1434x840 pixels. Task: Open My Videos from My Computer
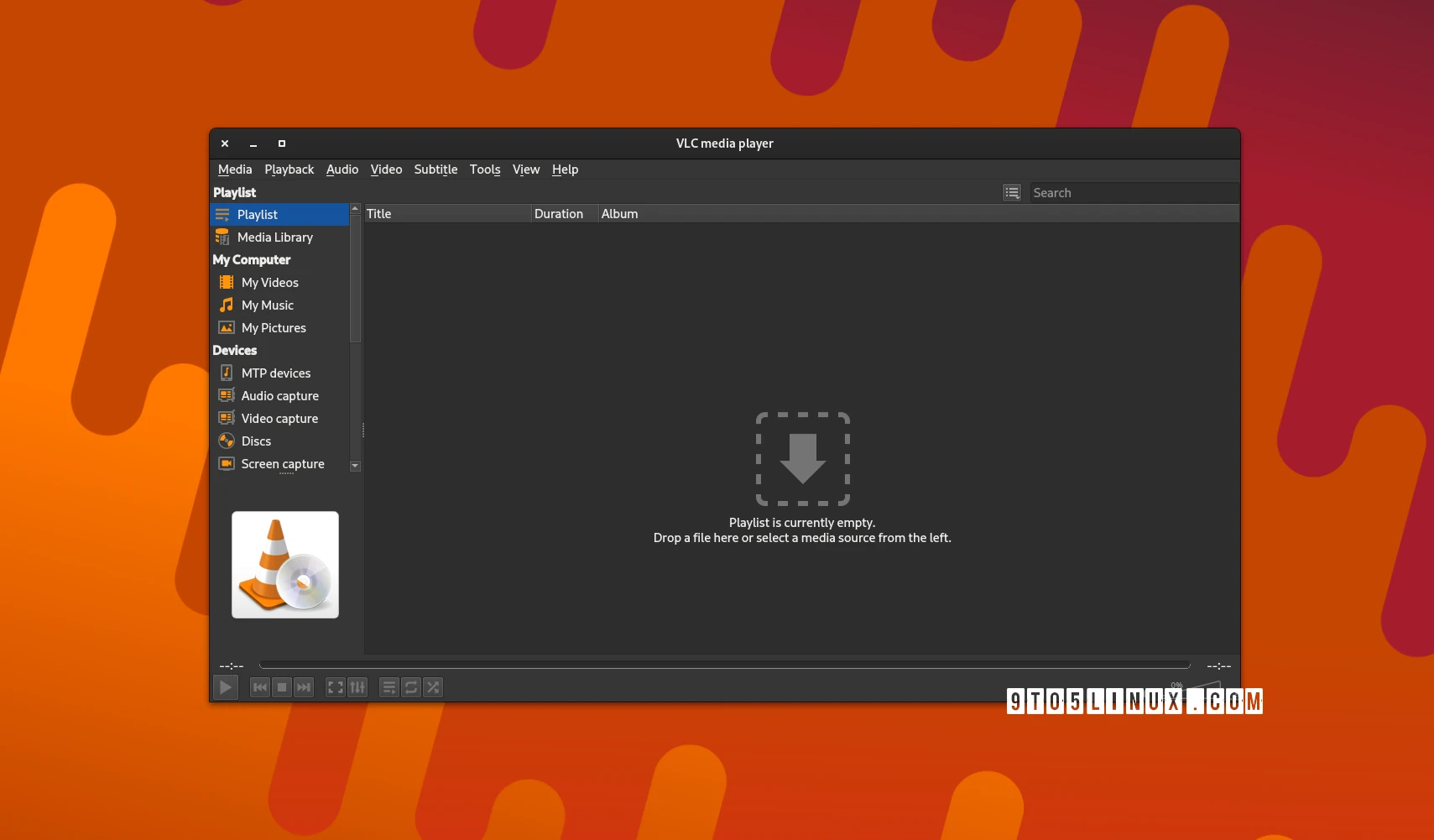coord(269,282)
